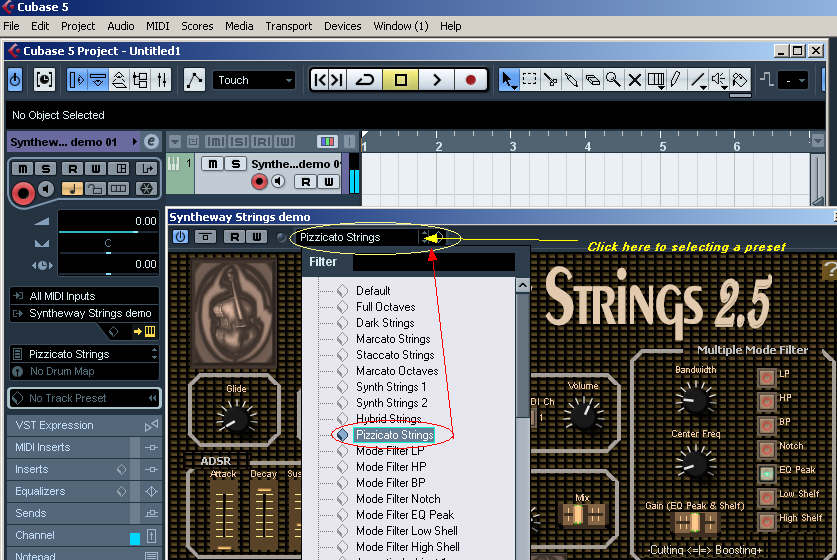Select the Zoom magnifier tool
Image resolution: width=837 pixels, height=560 pixels.
pos(613,80)
